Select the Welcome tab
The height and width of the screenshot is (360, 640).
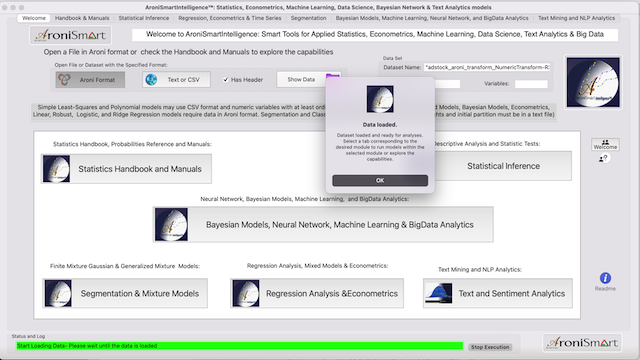pos(34,18)
